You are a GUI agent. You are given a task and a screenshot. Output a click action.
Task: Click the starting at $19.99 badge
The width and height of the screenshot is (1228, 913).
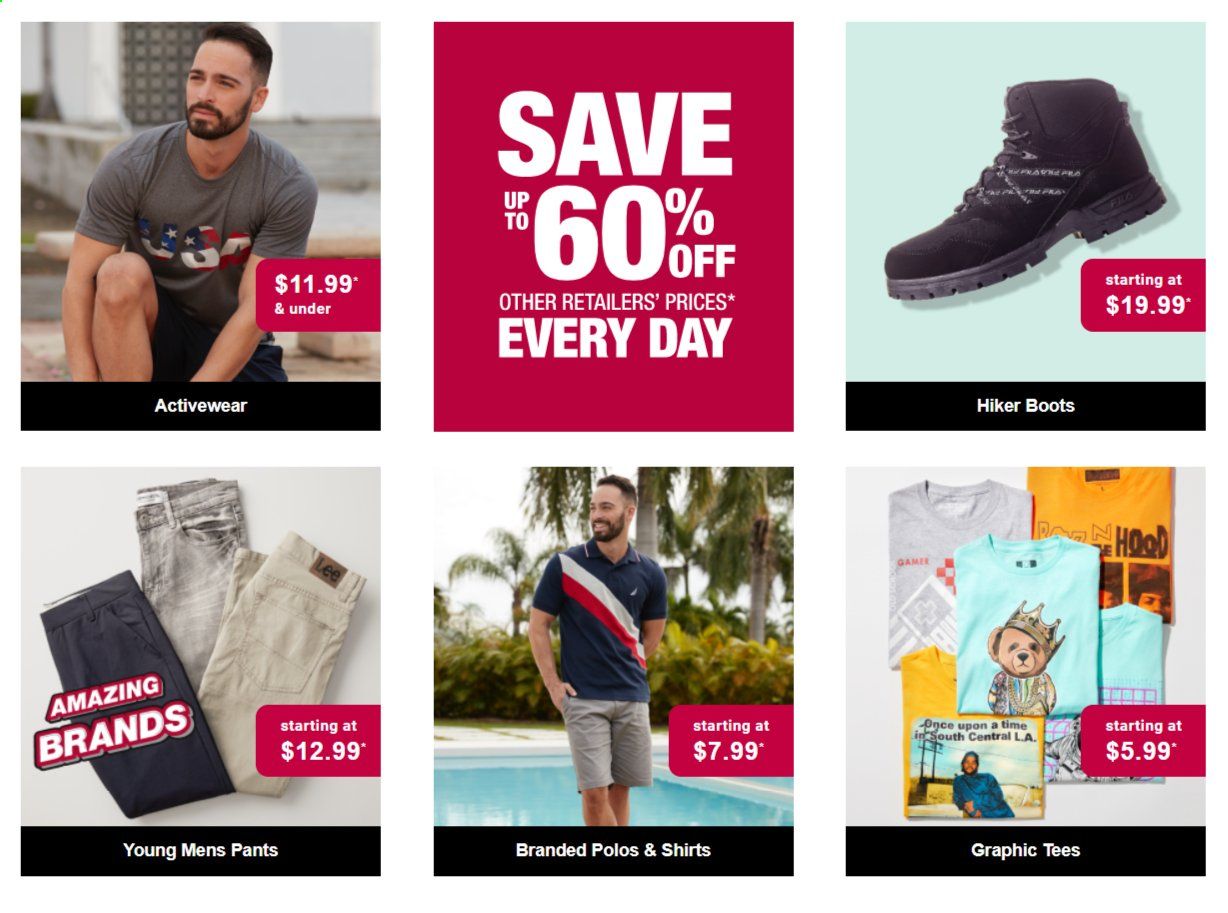tap(1143, 295)
